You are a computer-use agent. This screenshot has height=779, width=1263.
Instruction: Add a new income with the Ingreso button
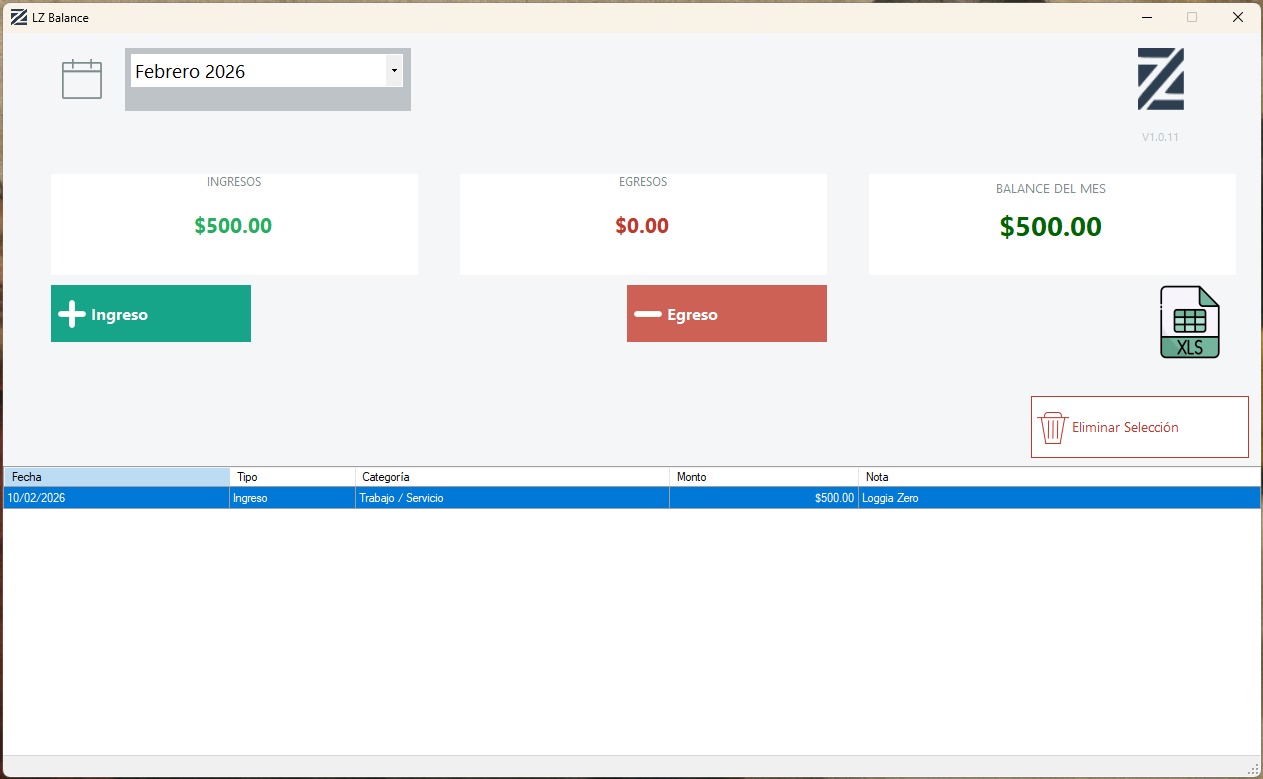coord(151,314)
